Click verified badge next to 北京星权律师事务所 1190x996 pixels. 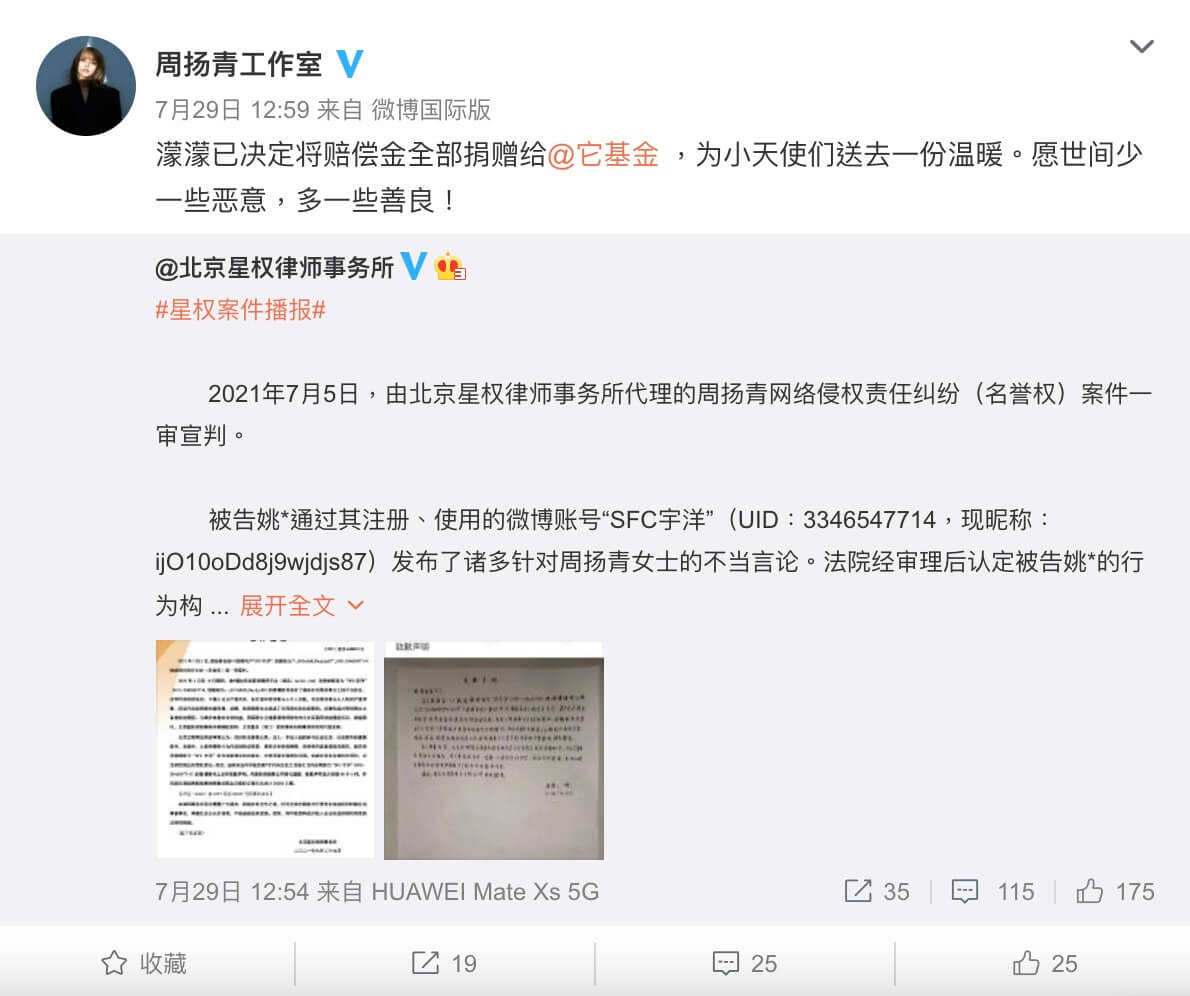coord(414,266)
